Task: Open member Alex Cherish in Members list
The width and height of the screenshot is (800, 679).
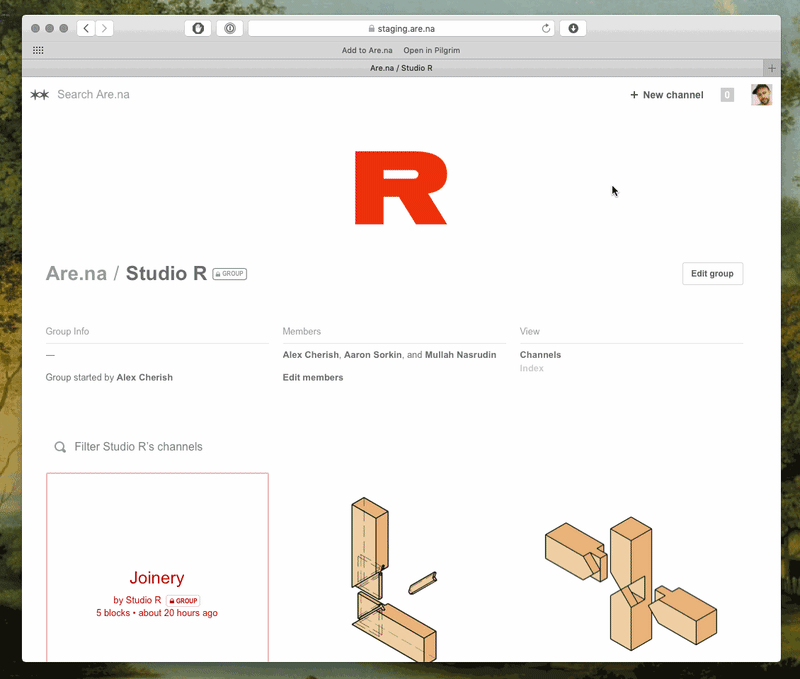Action: tap(311, 355)
